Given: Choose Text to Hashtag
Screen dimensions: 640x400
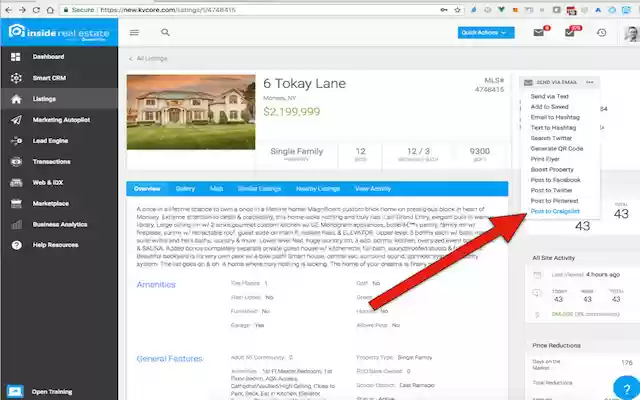Looking at the screenshot, I should 553,128.
